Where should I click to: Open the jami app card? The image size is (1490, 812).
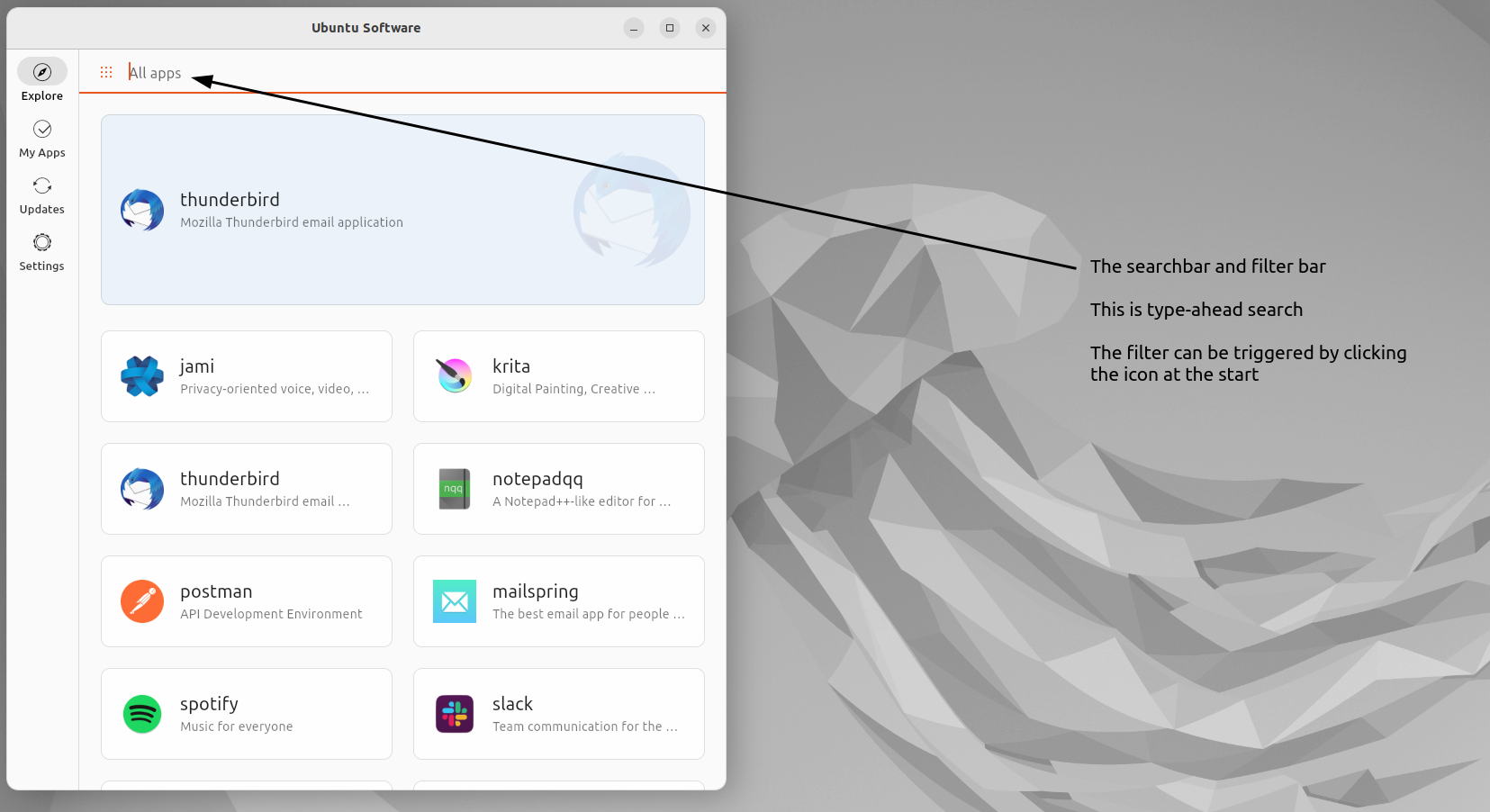(x=247, y=376)
